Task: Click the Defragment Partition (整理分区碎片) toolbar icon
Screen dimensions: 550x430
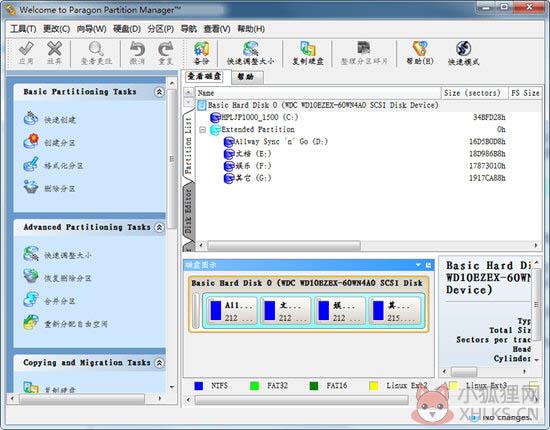Action: pos(364,48)
